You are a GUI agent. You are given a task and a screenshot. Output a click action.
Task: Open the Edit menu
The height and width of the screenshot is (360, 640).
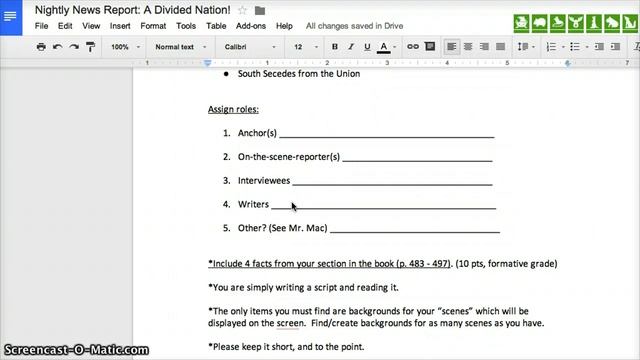pos(65,26)
